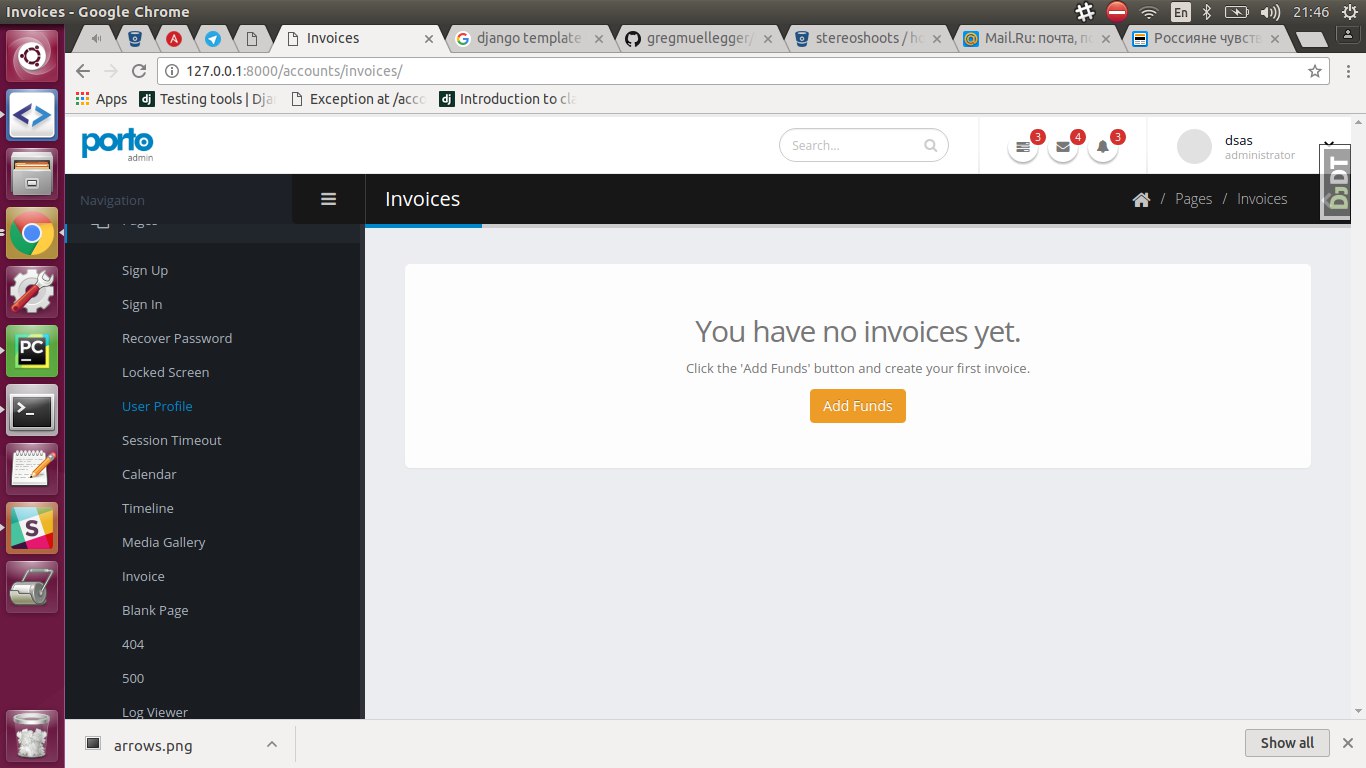Open Ubuntu dash home in launcher
The width and height of the screenshot is (1366, 768).
(x=32, y=55)
